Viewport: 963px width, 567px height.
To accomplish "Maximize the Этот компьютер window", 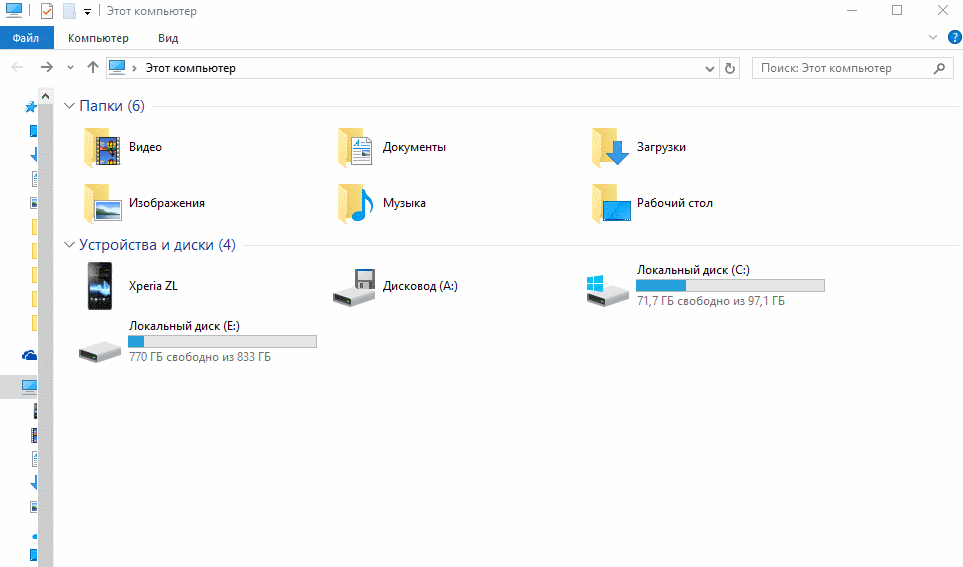I will pyautogui.click(x=897, y=10).
